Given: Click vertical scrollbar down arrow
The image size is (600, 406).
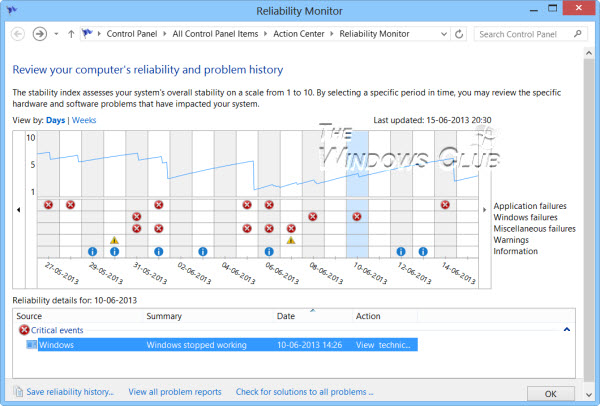Looking at the screenshot, I should point(589,395).
